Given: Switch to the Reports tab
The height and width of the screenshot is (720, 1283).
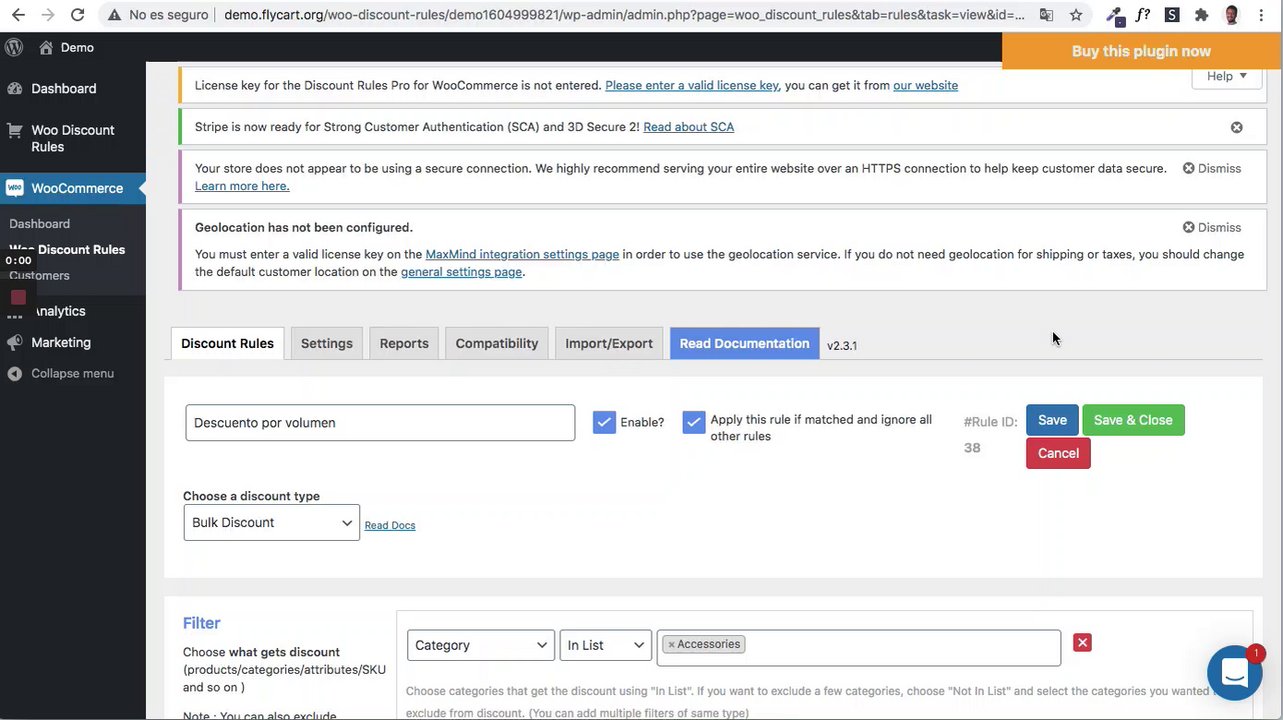Looking at the screenshot, I should coord(404,343).
